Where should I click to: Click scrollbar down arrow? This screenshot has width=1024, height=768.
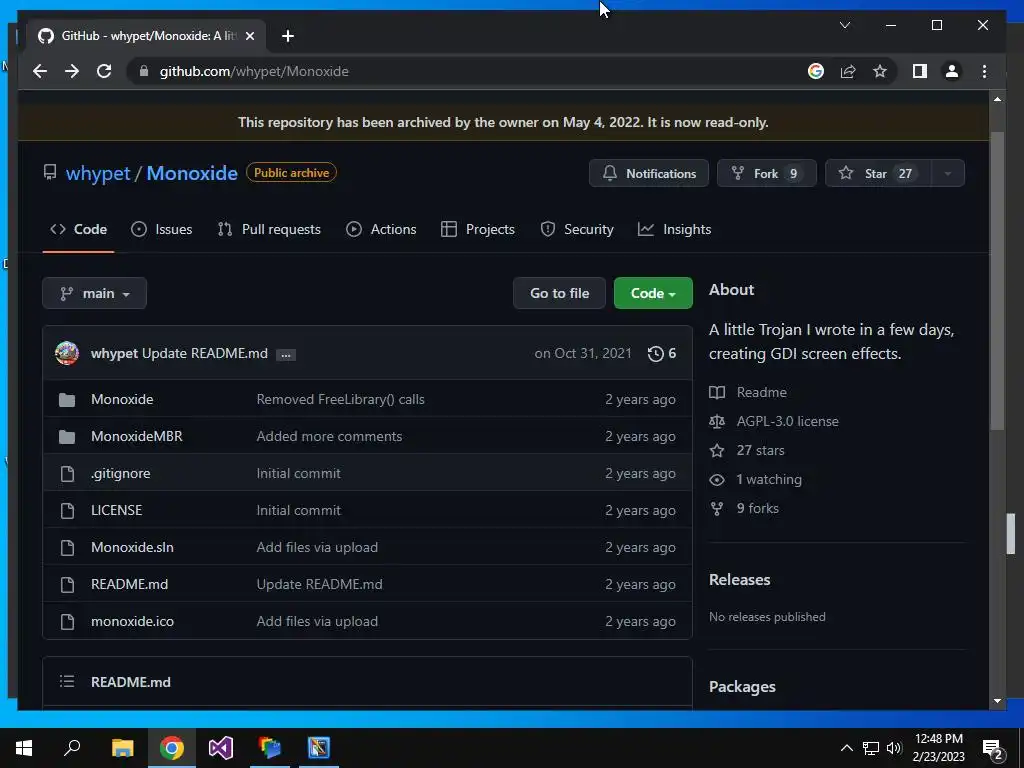(x=997, y=701)
